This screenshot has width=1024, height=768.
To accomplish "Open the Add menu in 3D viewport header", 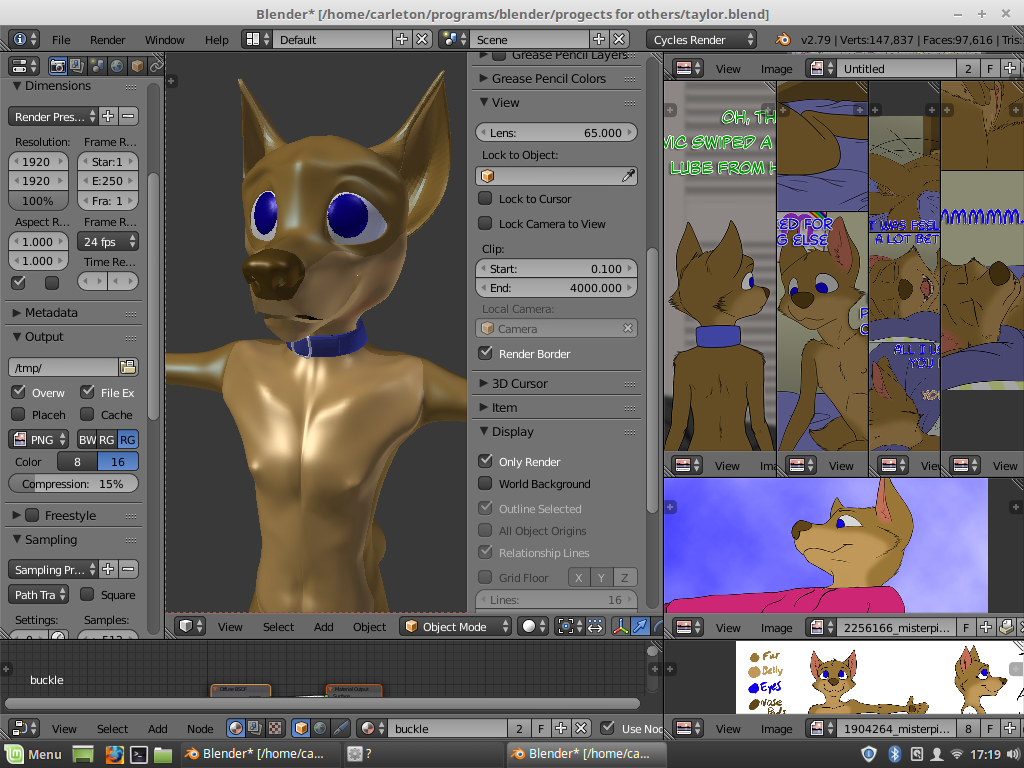I will coord(323,627).
